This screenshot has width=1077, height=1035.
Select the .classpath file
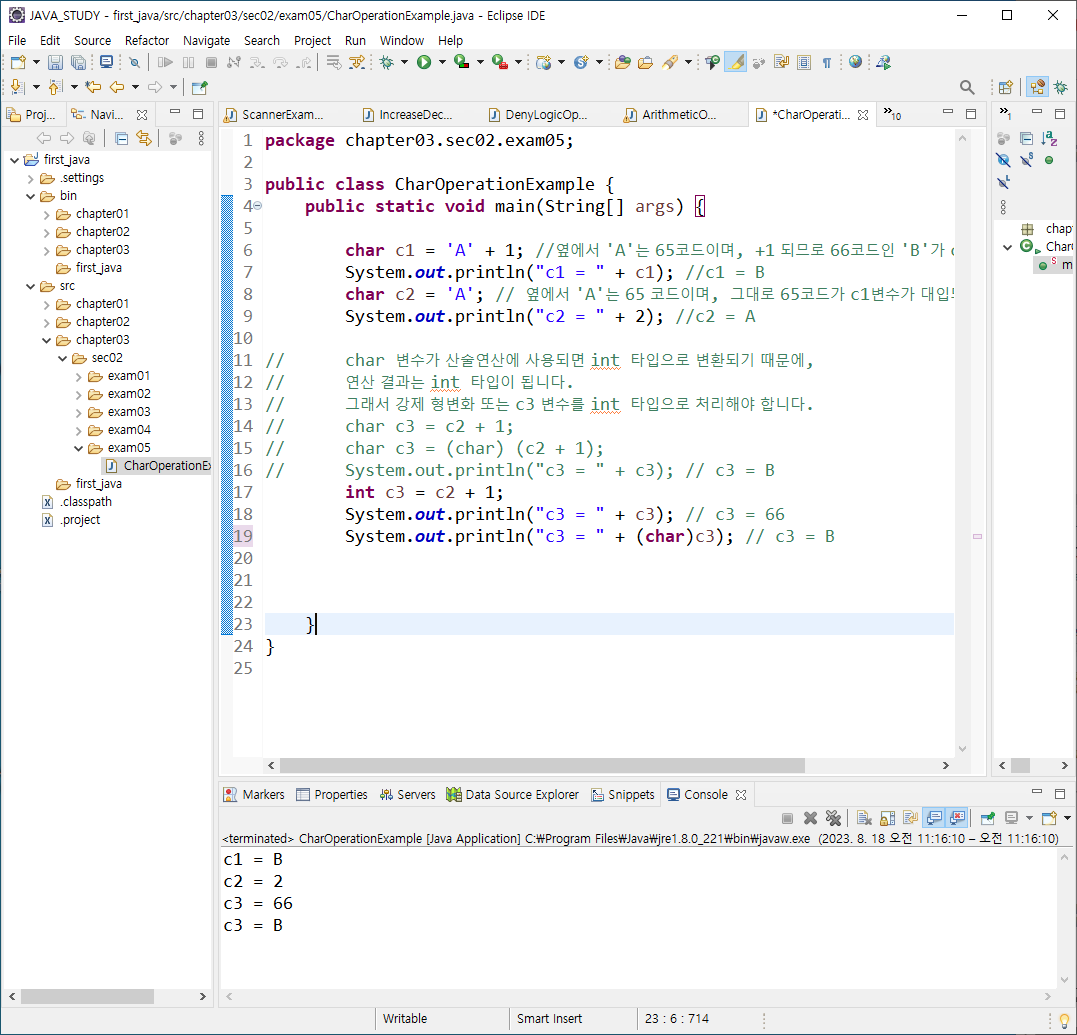pos(77,502)
